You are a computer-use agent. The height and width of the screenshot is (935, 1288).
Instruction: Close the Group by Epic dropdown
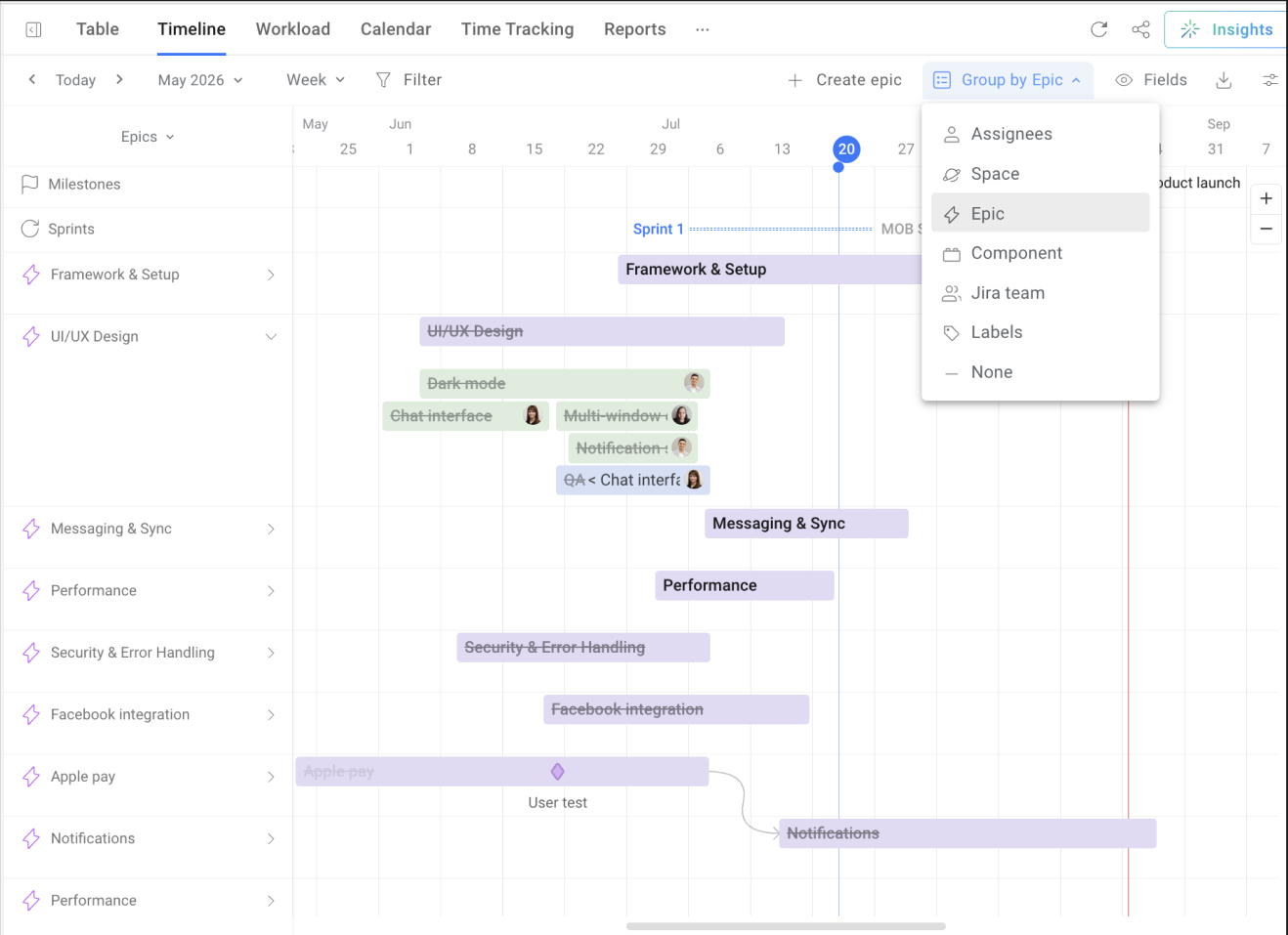(1008, 80)
